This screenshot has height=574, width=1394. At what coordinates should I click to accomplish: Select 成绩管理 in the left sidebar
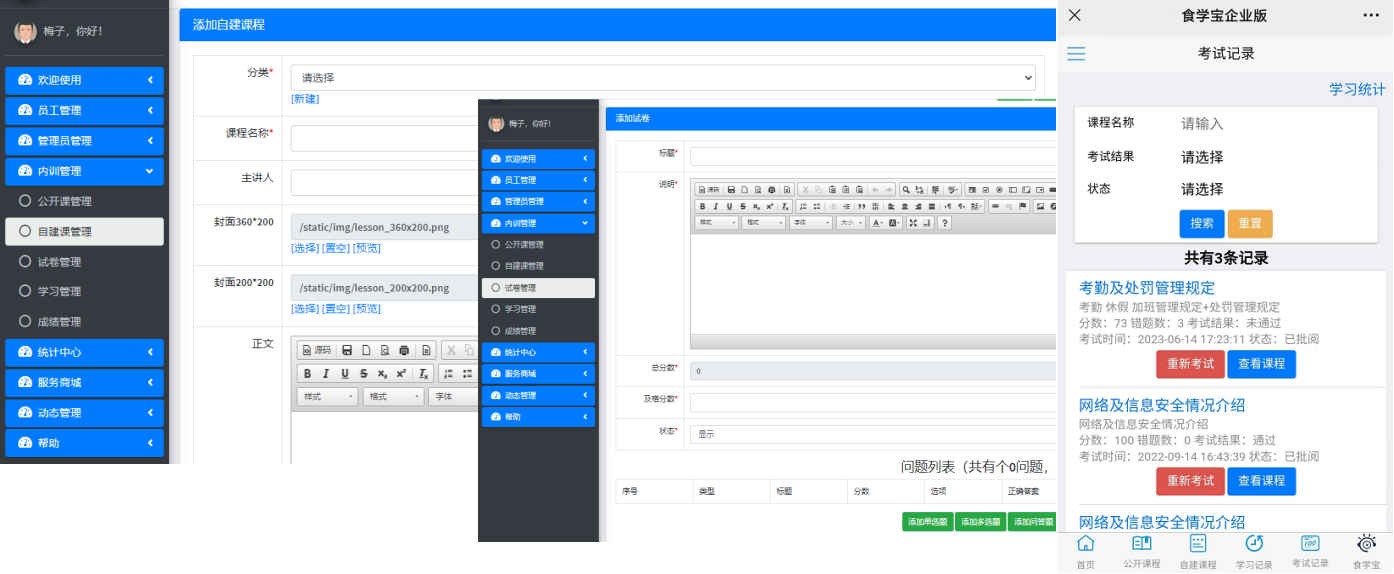[84, 322]
